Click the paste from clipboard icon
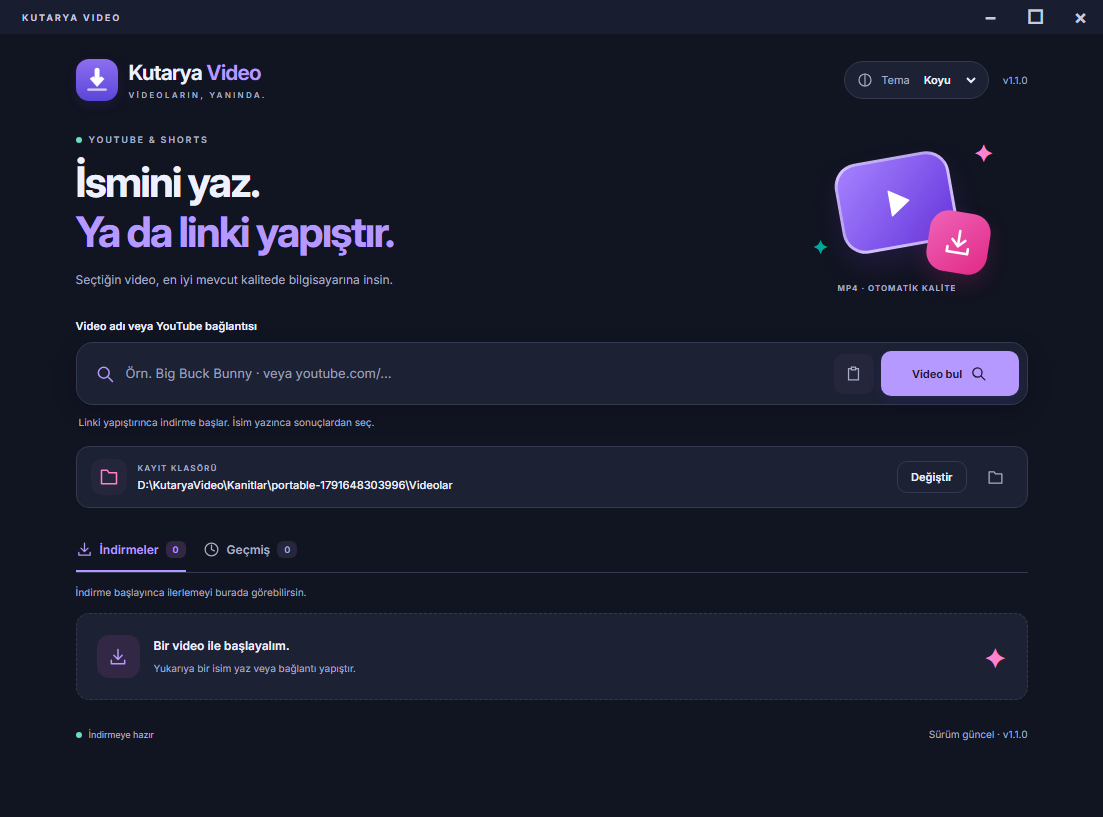Screen dimensions: 1103x817 point(853,374)
